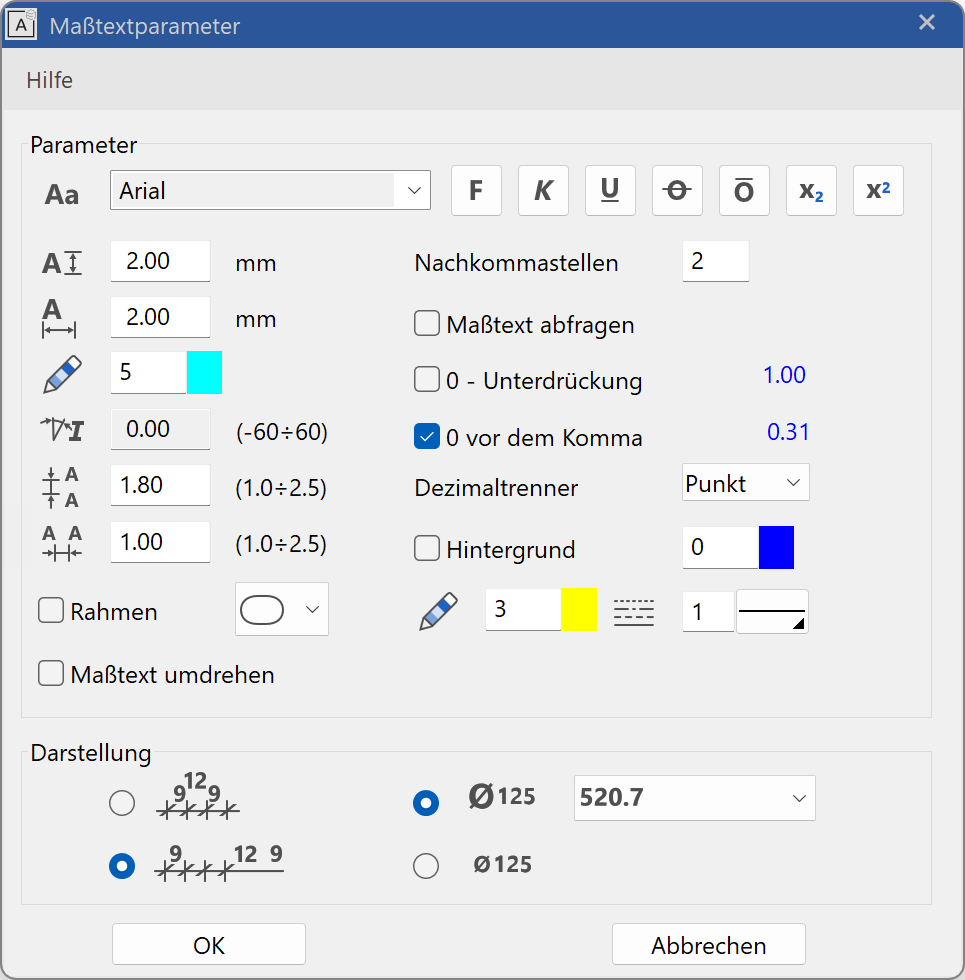Click the line style picker button
This screenshot has height=980, width=965.
click(772, 612)
